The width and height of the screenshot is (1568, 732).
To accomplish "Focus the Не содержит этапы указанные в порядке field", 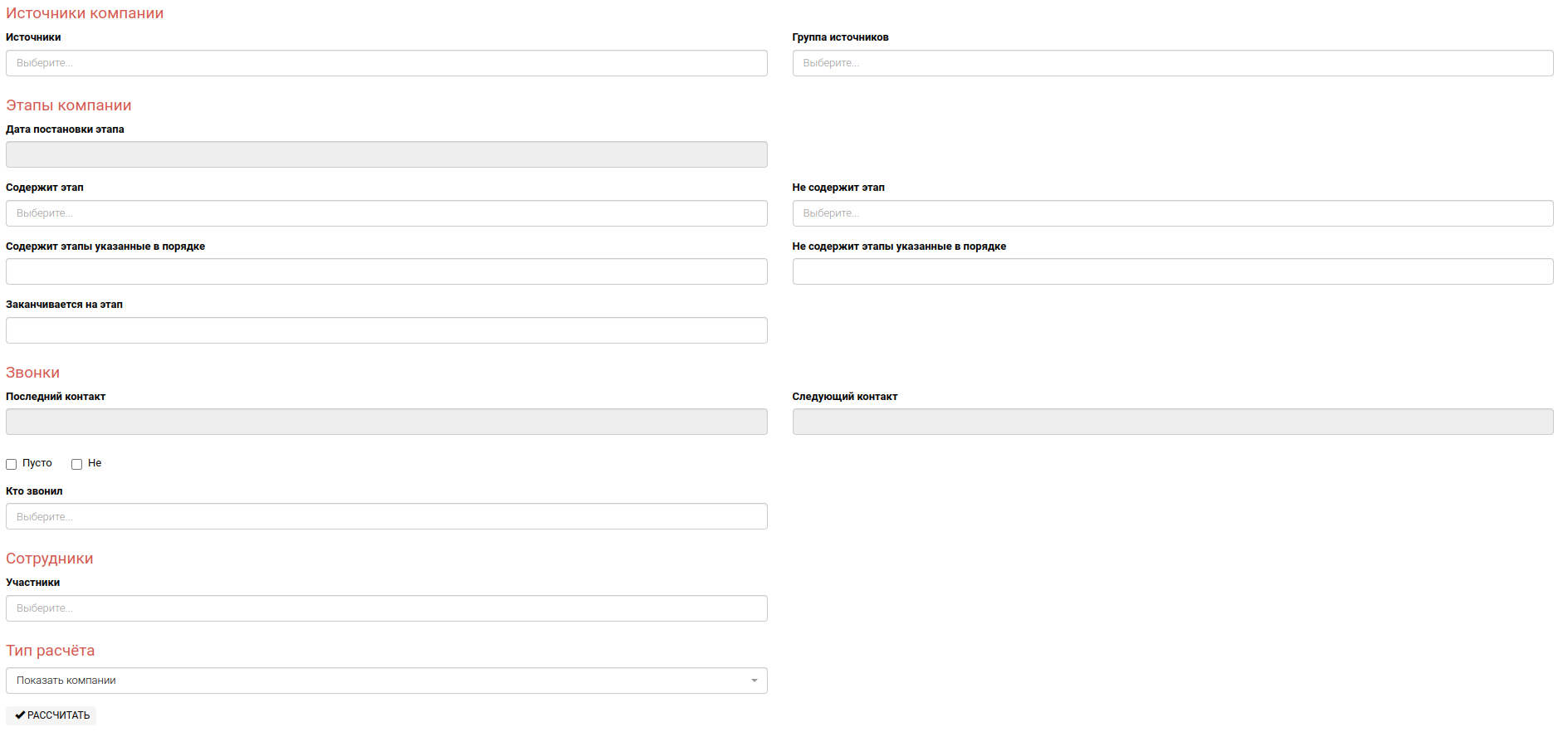I will click(1172, 271).
